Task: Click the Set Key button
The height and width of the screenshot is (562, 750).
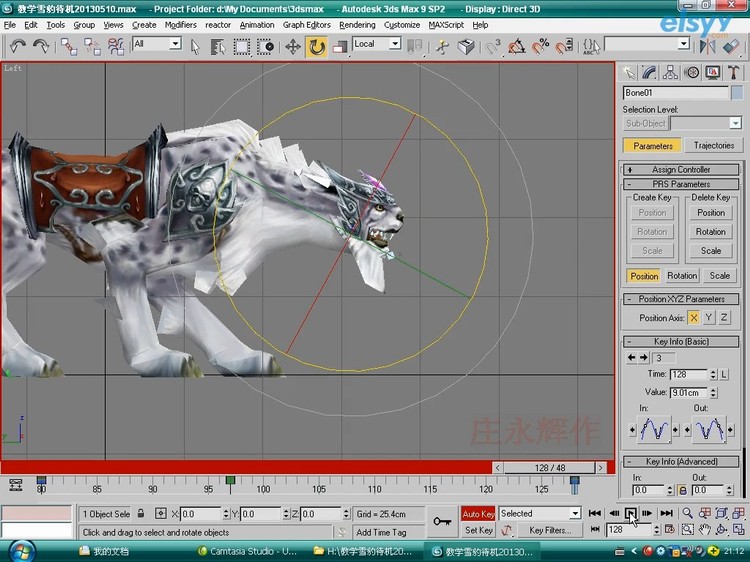Action: (478, 530)
